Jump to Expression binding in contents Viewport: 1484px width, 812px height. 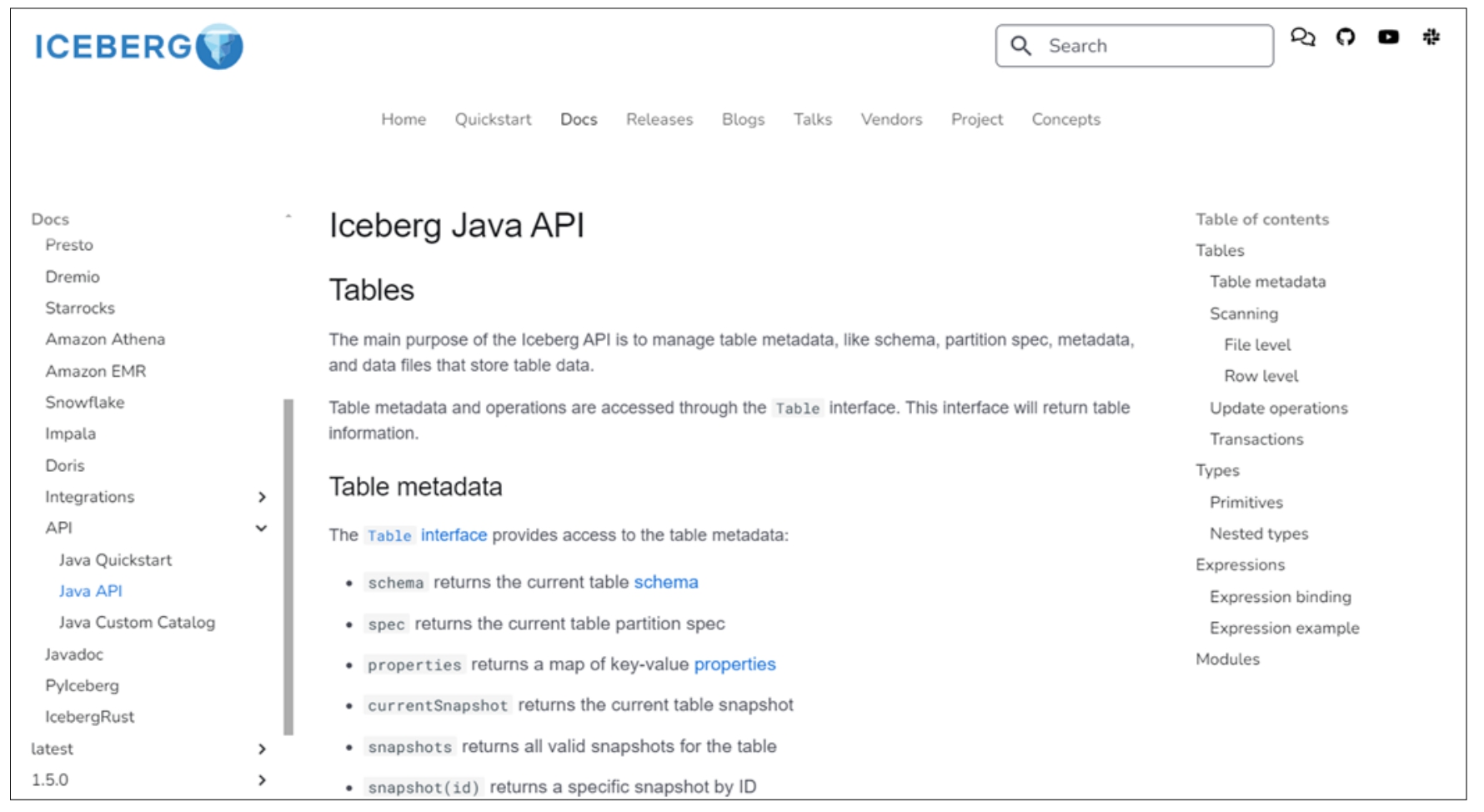point(1280,597)
